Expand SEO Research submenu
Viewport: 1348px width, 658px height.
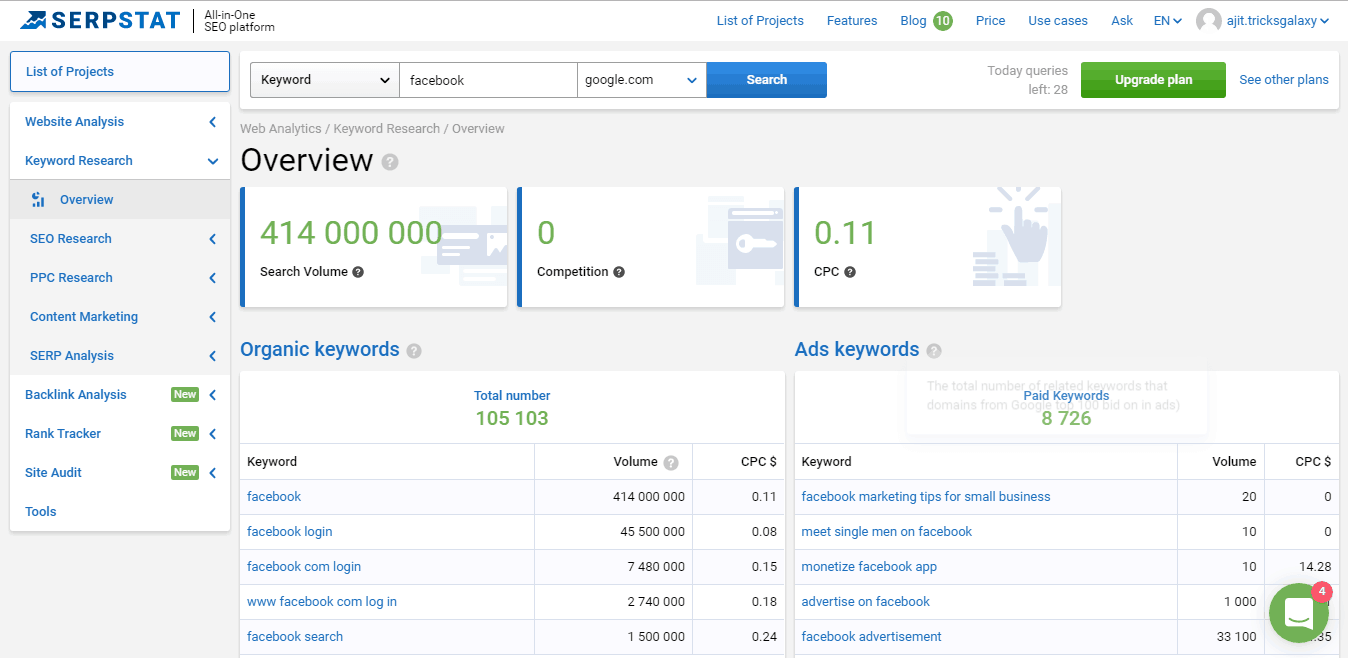click(x=213, y=239)
